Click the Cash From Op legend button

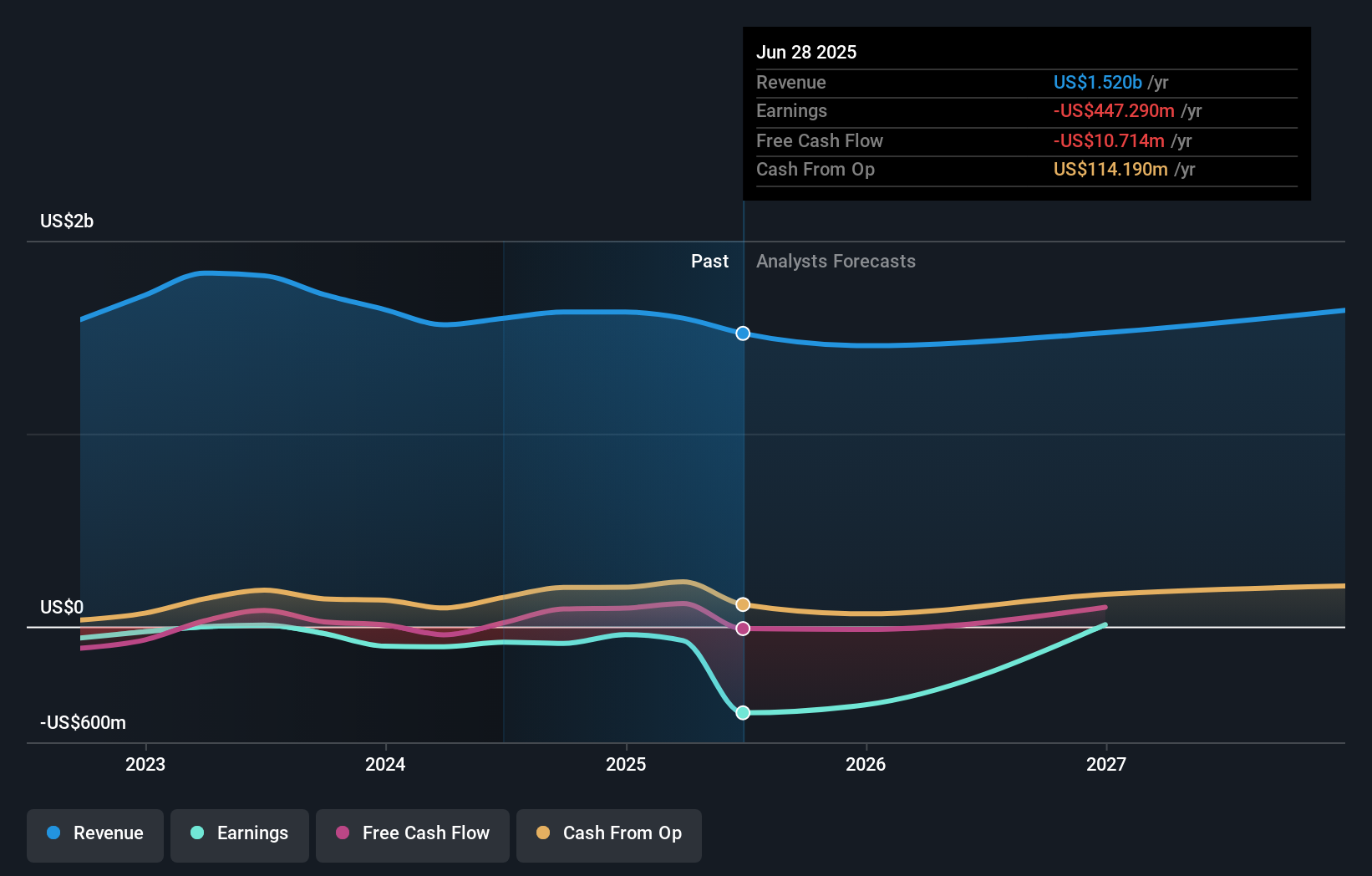click(x=609, y=835)
